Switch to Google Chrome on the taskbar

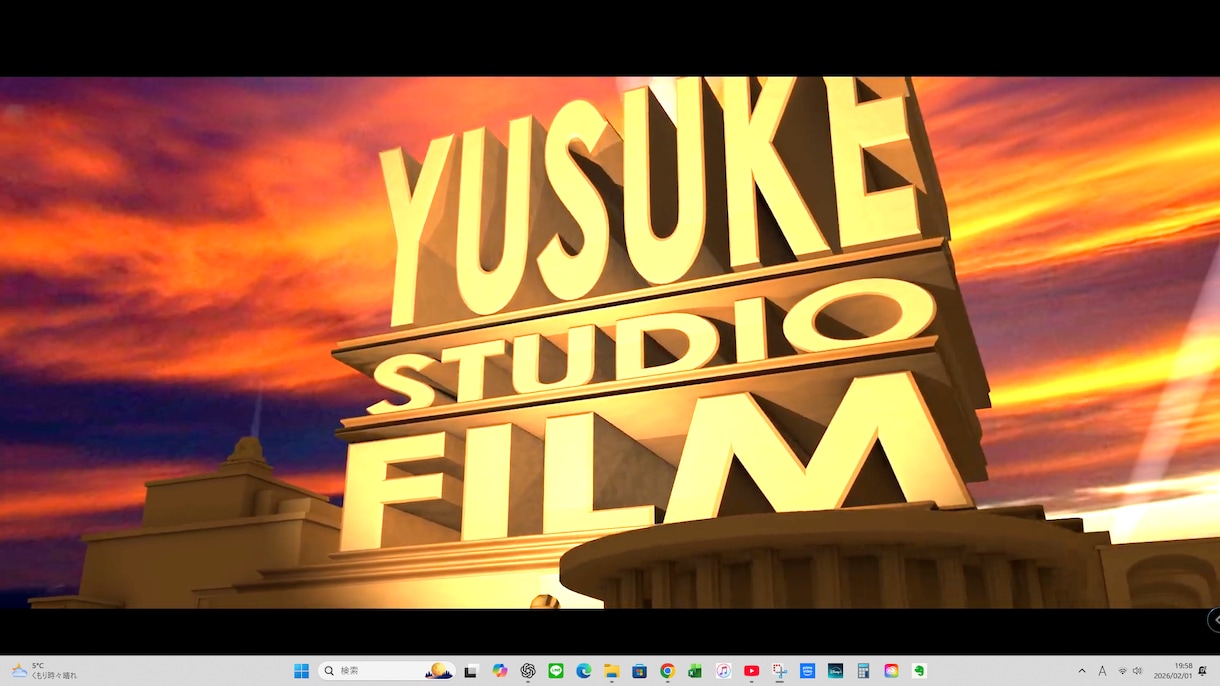[667, 671]
